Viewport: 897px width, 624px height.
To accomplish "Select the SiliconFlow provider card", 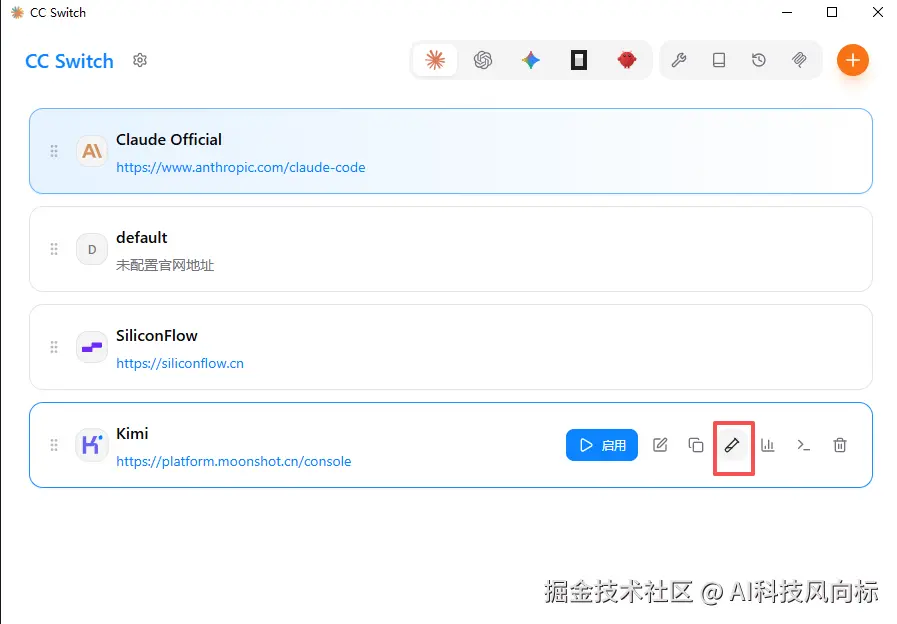I will [450, 347].
